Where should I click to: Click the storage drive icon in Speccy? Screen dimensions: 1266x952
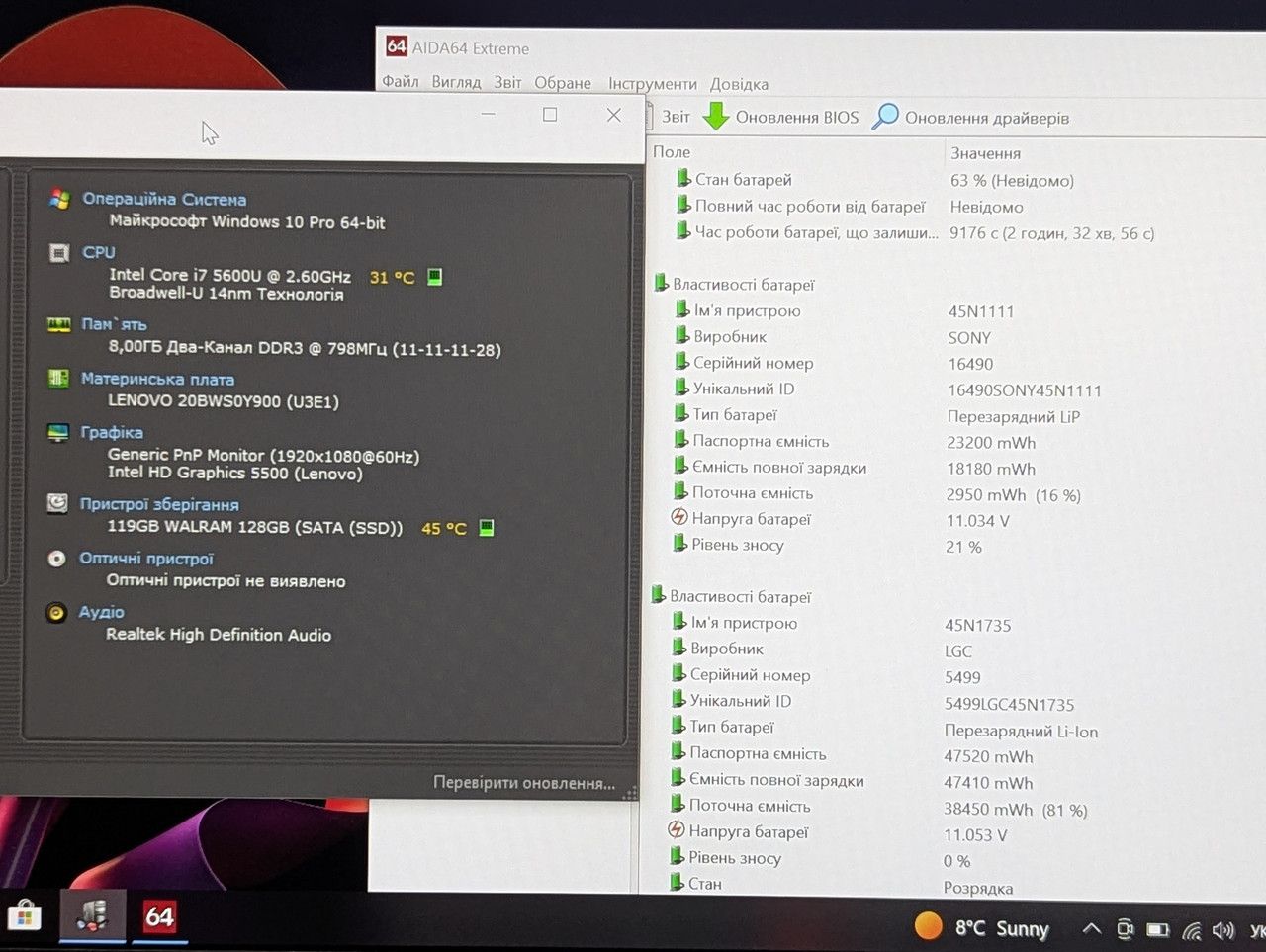click(57, 504)
